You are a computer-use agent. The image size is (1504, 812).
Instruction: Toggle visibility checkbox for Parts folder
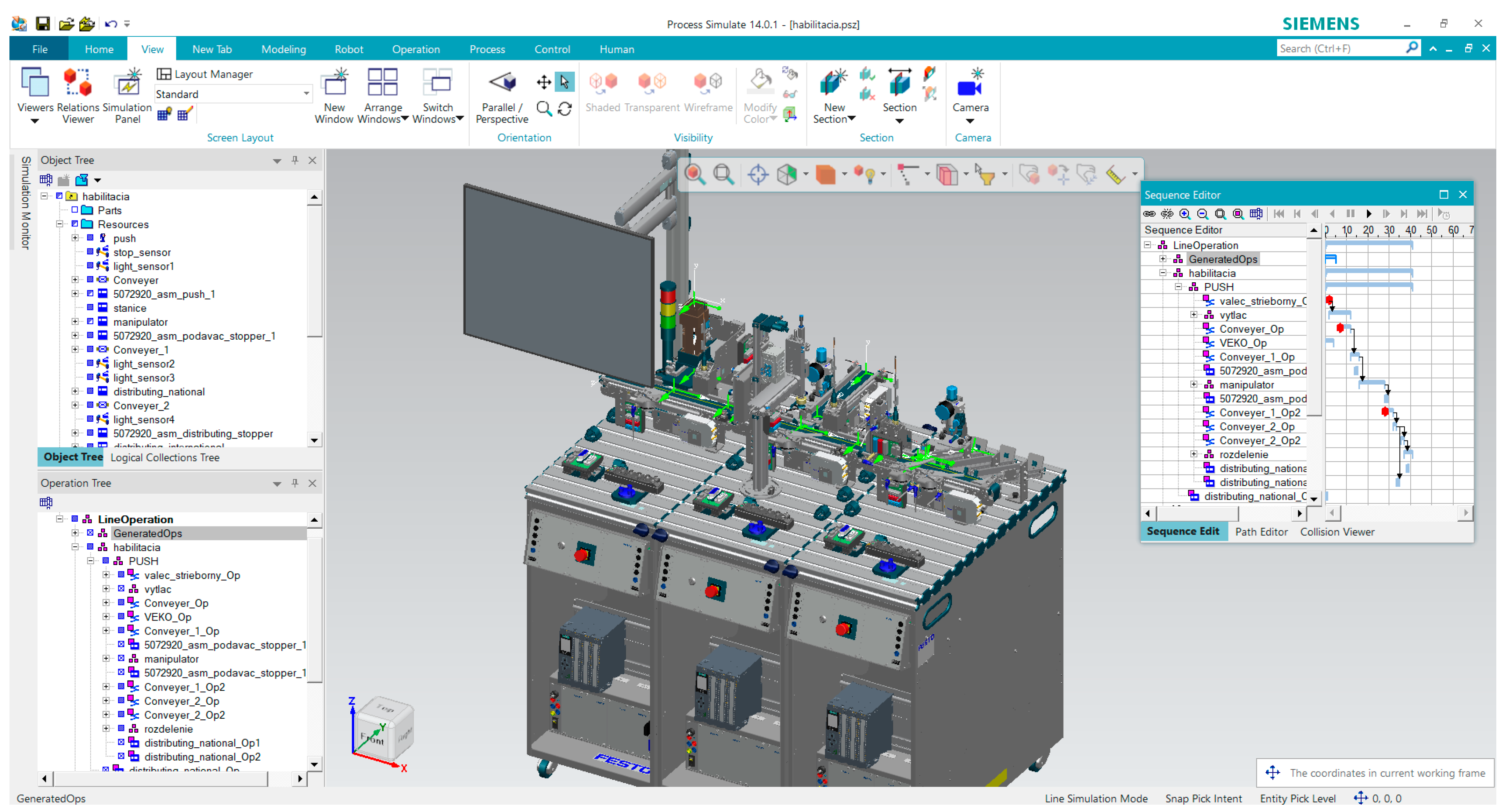pyautogui.click(x=75, y=210)
